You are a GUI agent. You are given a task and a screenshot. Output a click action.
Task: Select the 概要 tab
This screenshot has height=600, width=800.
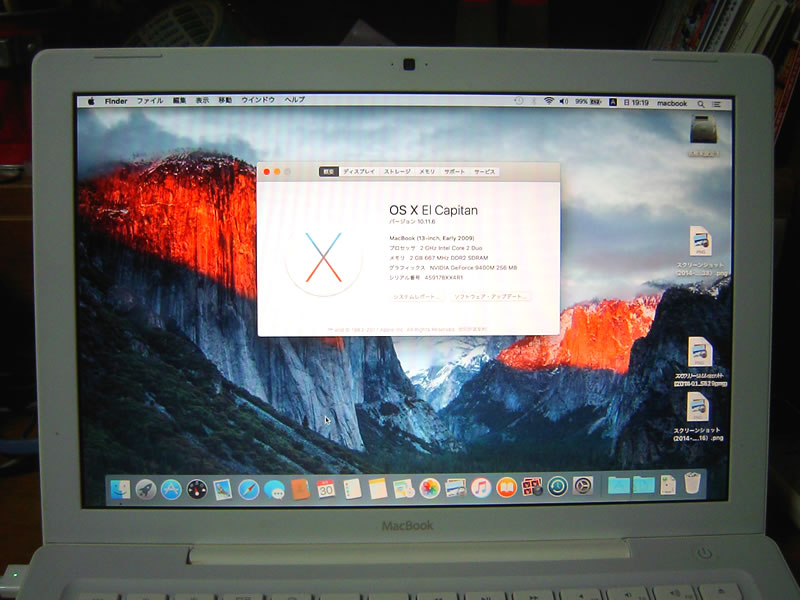coord(329,171)
